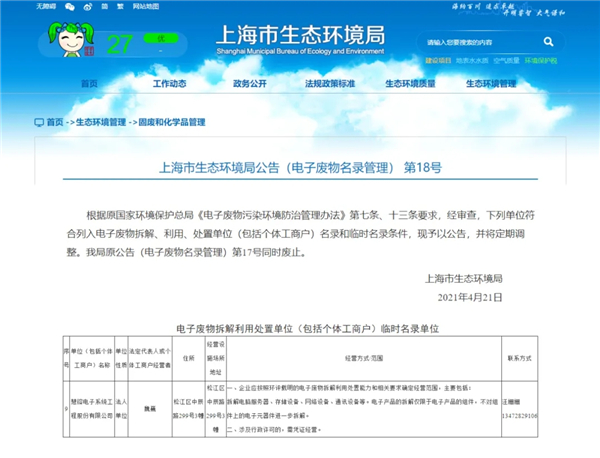Click the green 优 air quality badge
The height and width of the screenshot is (458, 600).
pos(161,38)
